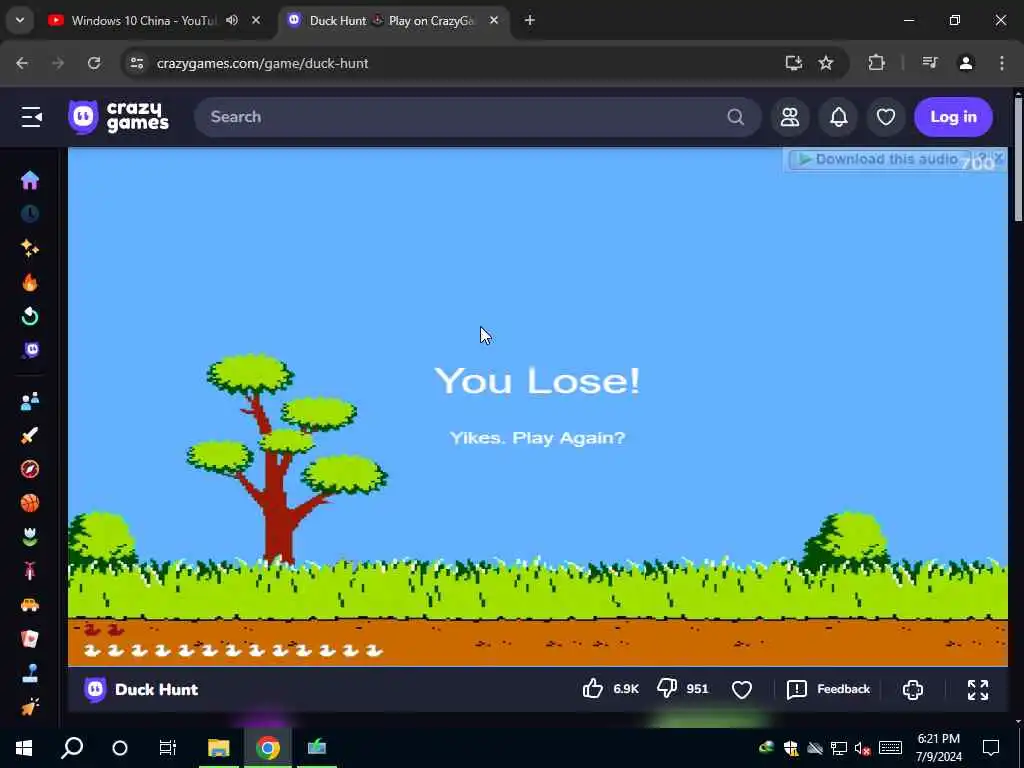Reload the current page
1024x768 pixels.
point(94,63)
